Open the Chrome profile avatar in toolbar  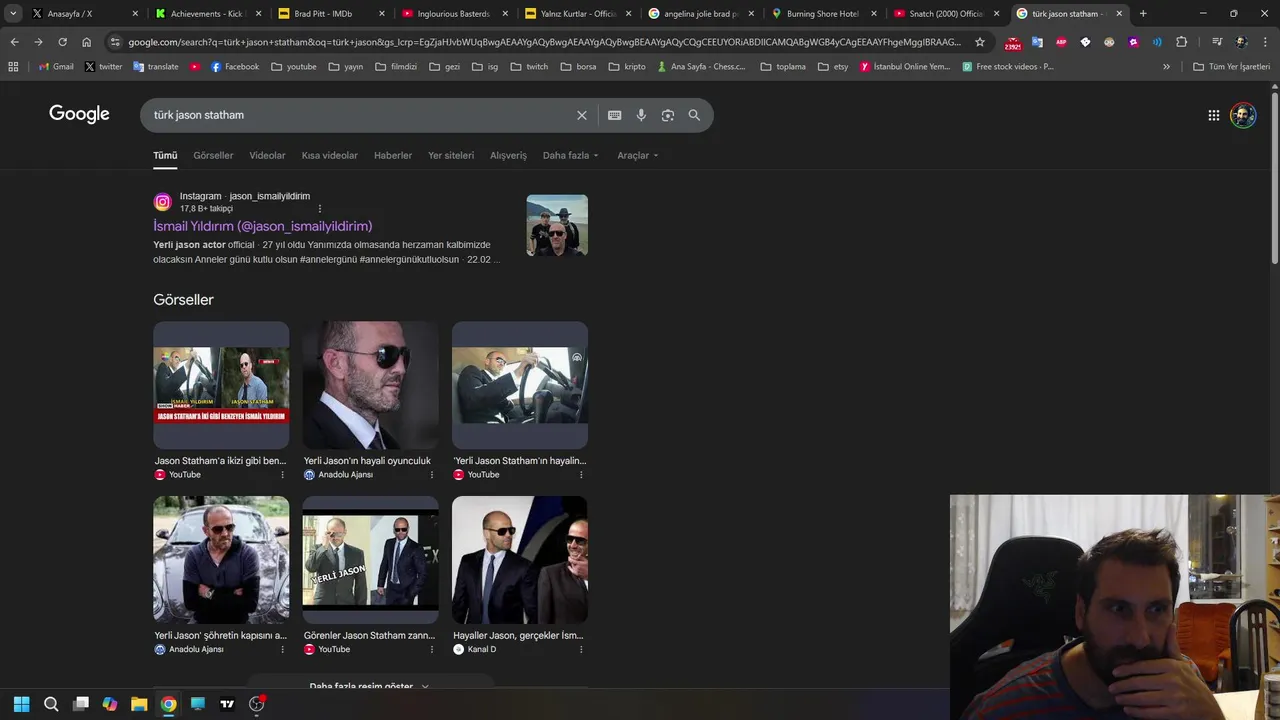pyautogui.click(x=1241, y=42)
